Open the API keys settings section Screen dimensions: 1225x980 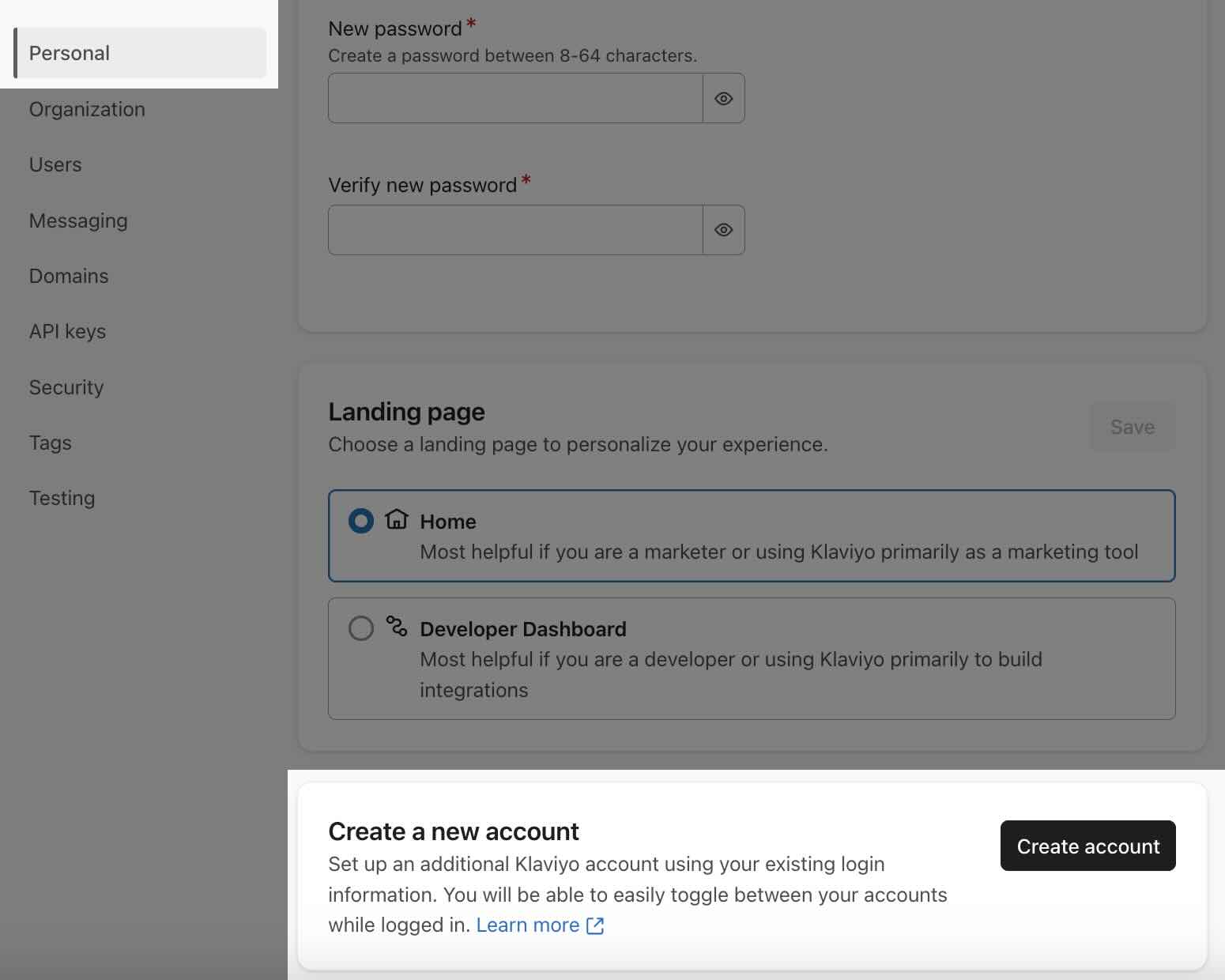67,331
